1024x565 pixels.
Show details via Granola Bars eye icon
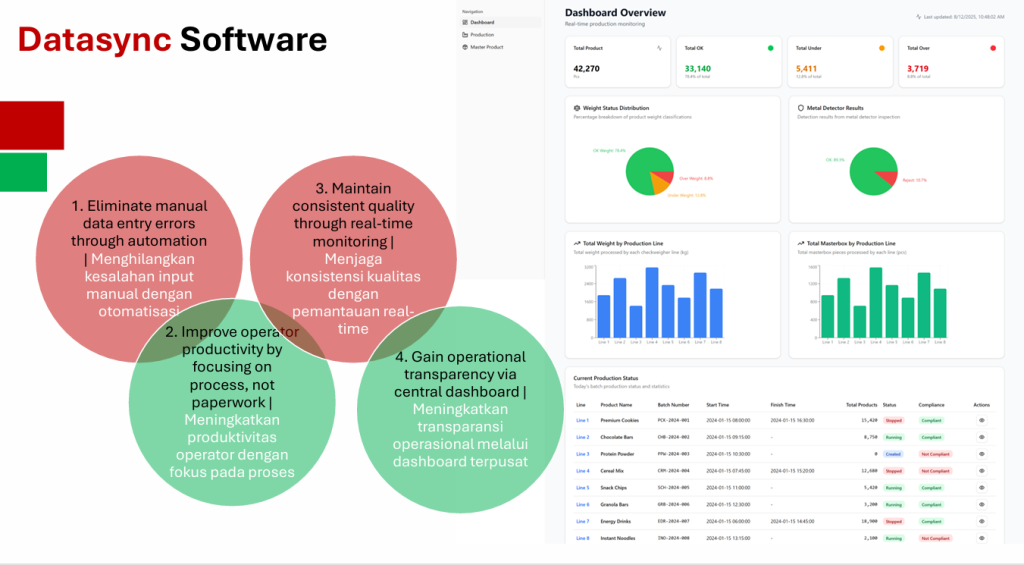tap(981, 504)
